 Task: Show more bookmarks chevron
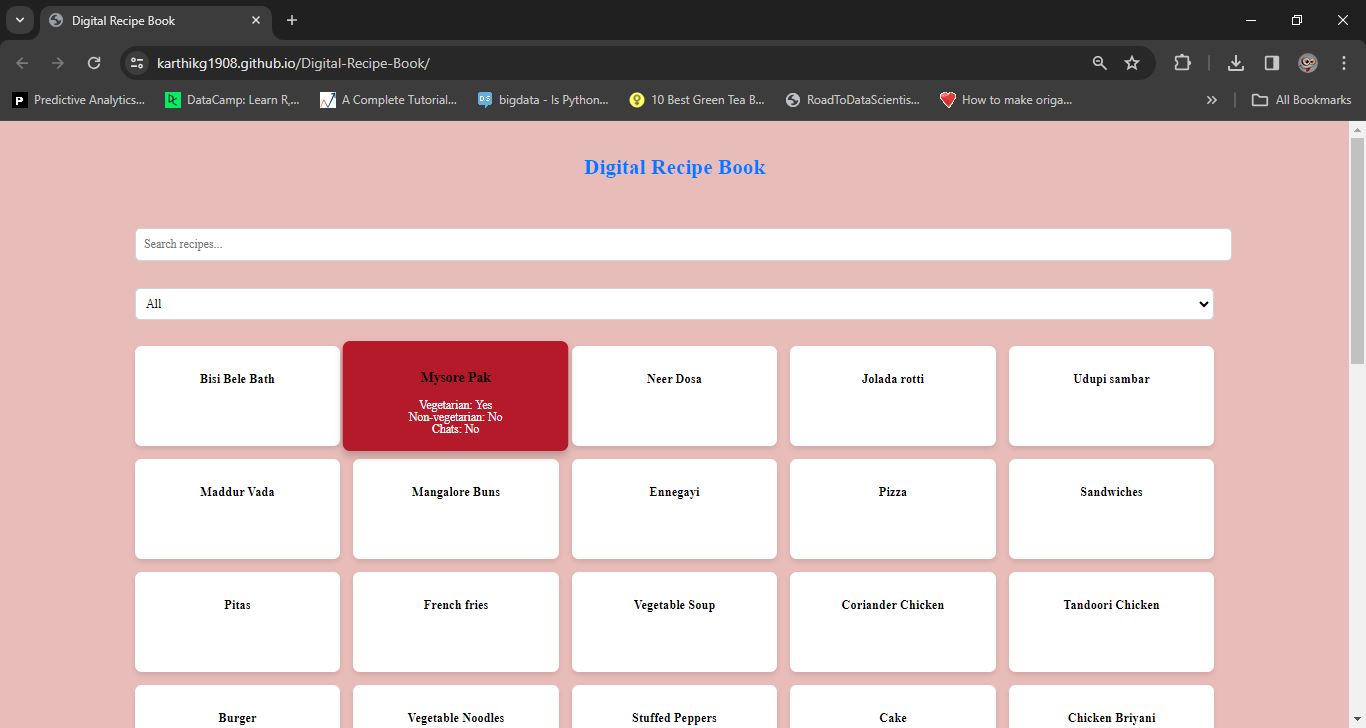[1212, 100]
